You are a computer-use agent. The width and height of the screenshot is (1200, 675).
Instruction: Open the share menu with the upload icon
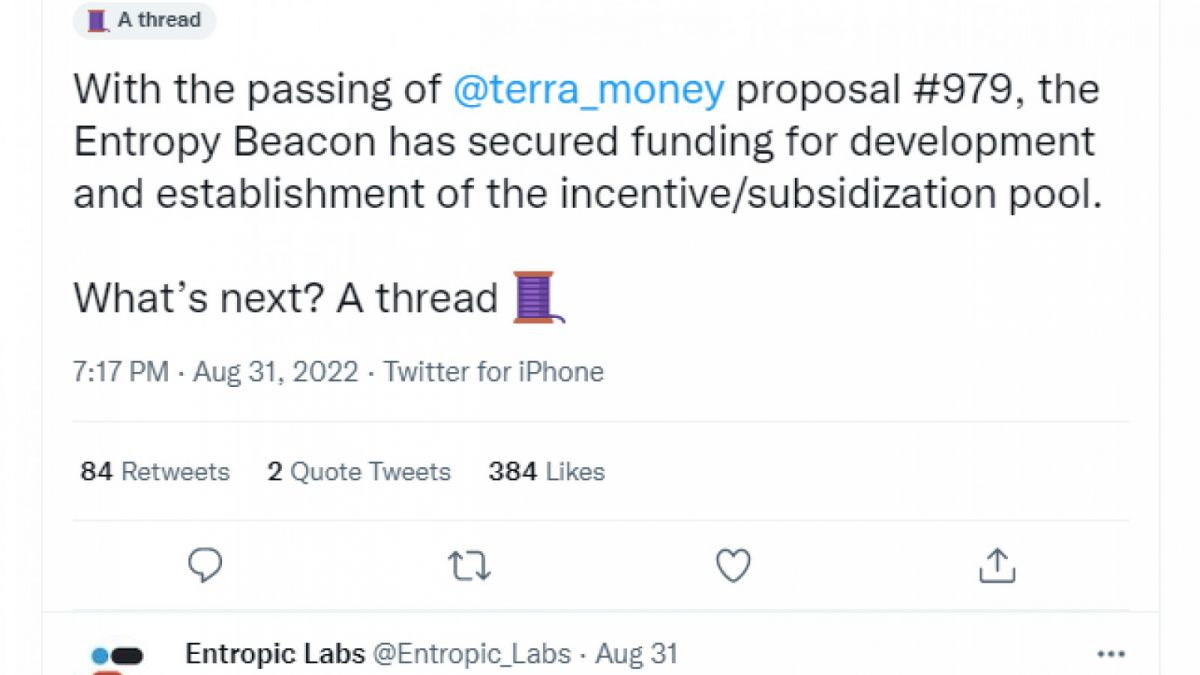pos(997,565)
